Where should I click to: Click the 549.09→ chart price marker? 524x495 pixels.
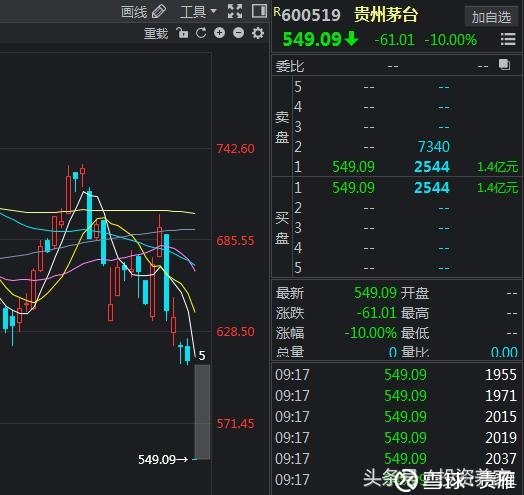coord(163,459)
